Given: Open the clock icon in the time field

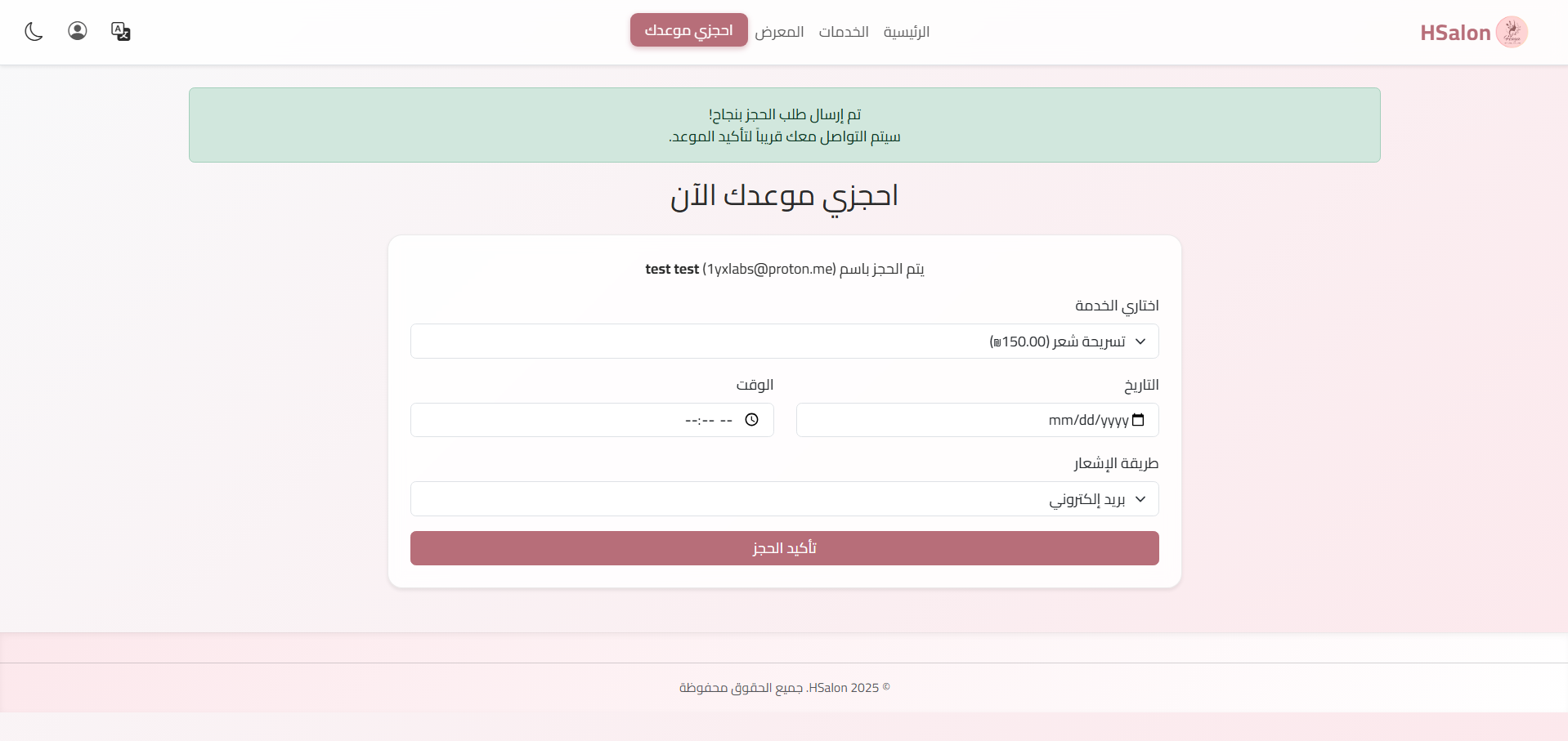Looking at the screenshot, I should point(752,420).
